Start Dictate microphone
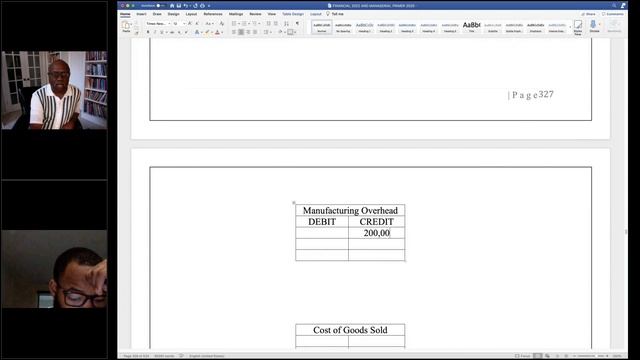Image resolution: width=640 pixels, height=360 pixels. 594,27
